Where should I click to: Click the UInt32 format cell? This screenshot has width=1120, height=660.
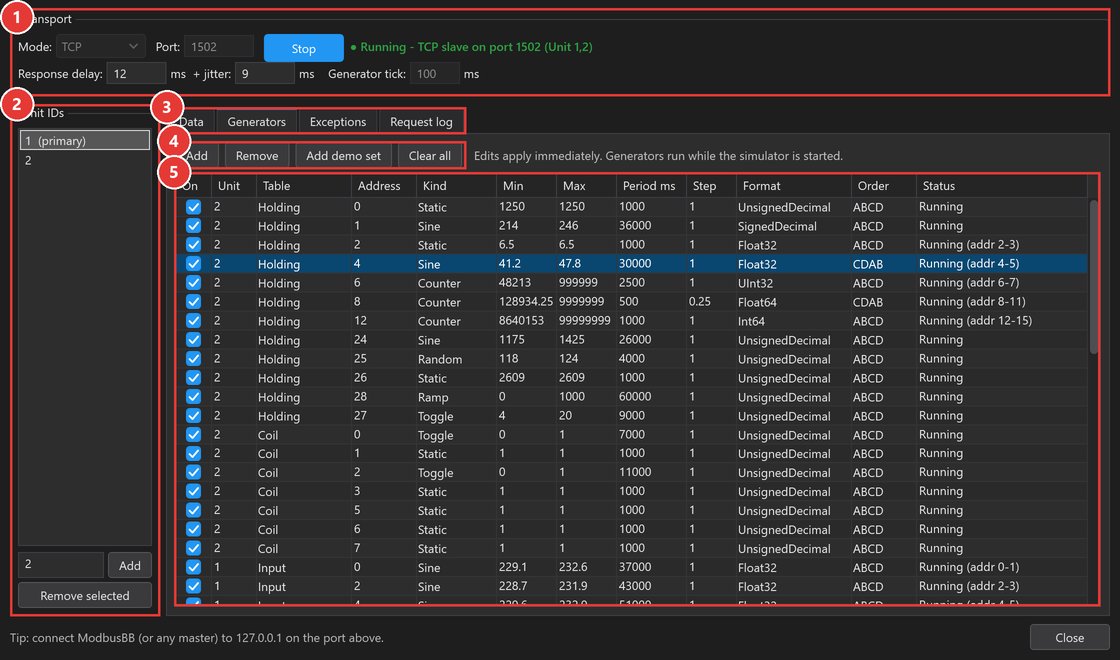coord(793,283)
